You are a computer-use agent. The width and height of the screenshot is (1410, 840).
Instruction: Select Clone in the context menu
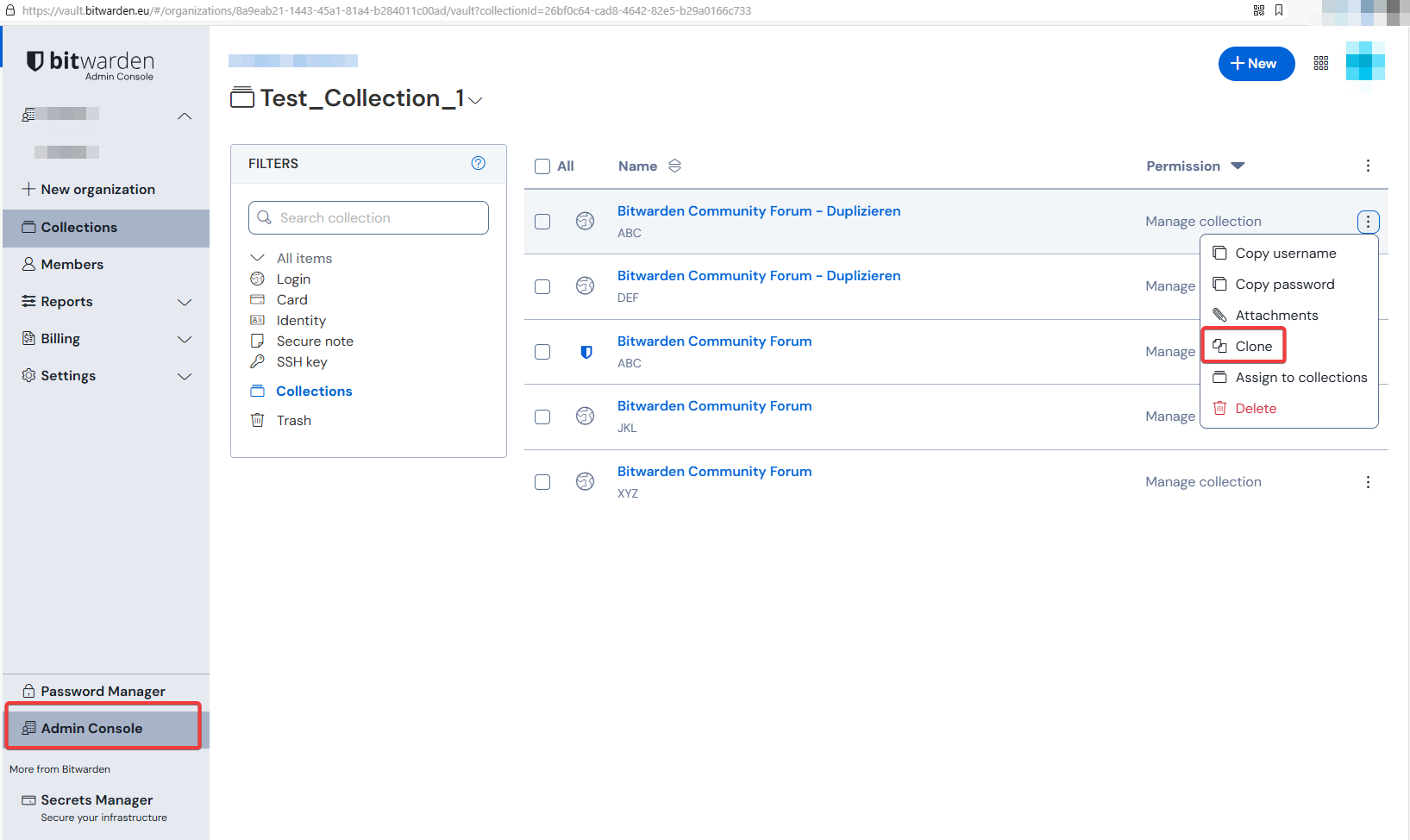coord(1289,347)
